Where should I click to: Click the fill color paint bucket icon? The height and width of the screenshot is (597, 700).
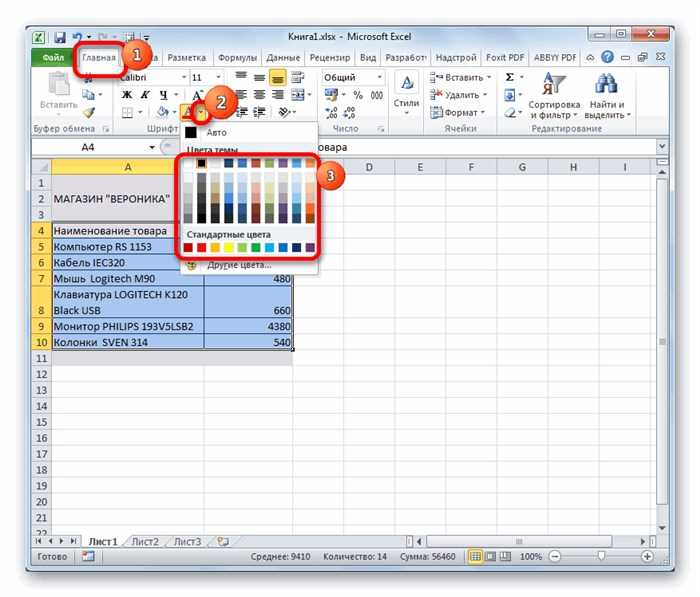click(163, 112)
